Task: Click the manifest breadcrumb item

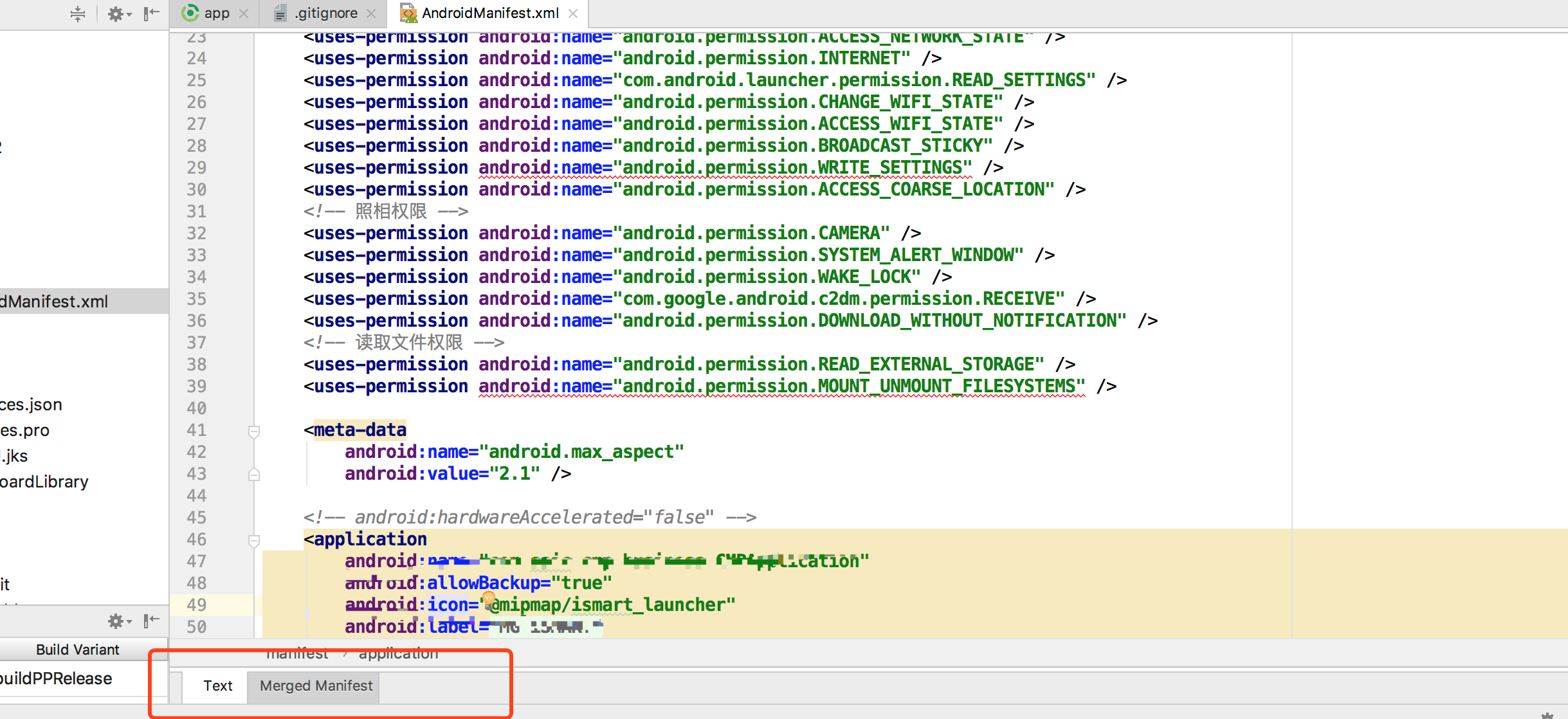Action: [297, 653]
